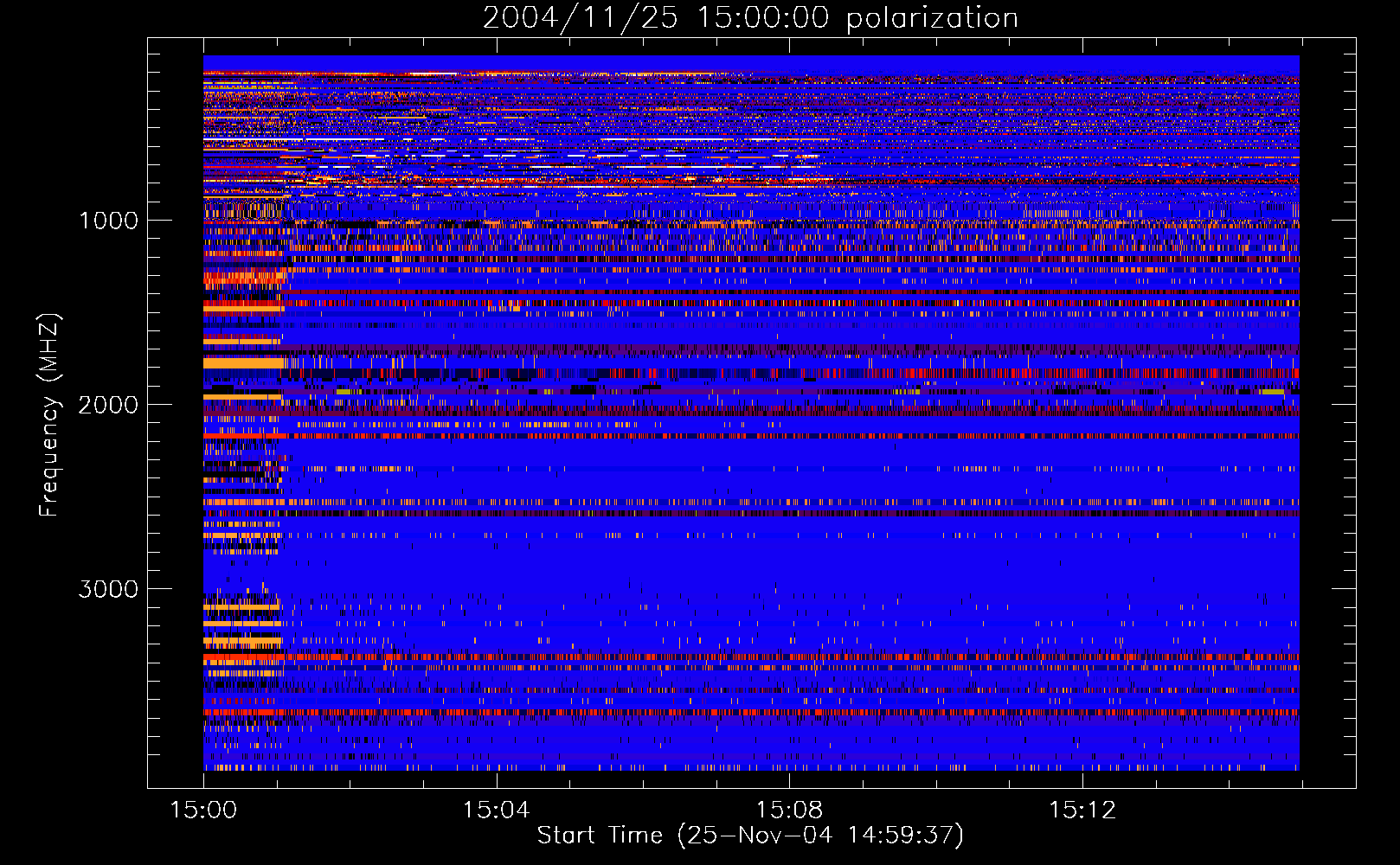Click the '3000' frequency tick label
The width and height of the screenshot is (1400, 865).
coord(108,589)
